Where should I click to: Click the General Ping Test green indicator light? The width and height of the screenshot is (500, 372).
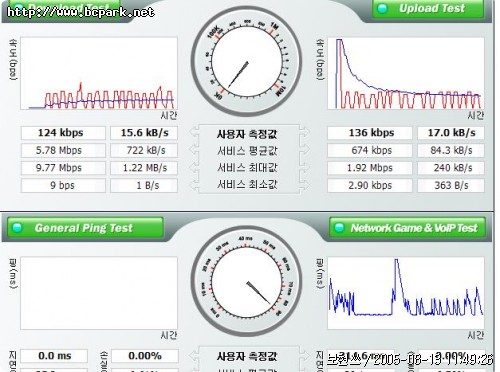point(17,228)
